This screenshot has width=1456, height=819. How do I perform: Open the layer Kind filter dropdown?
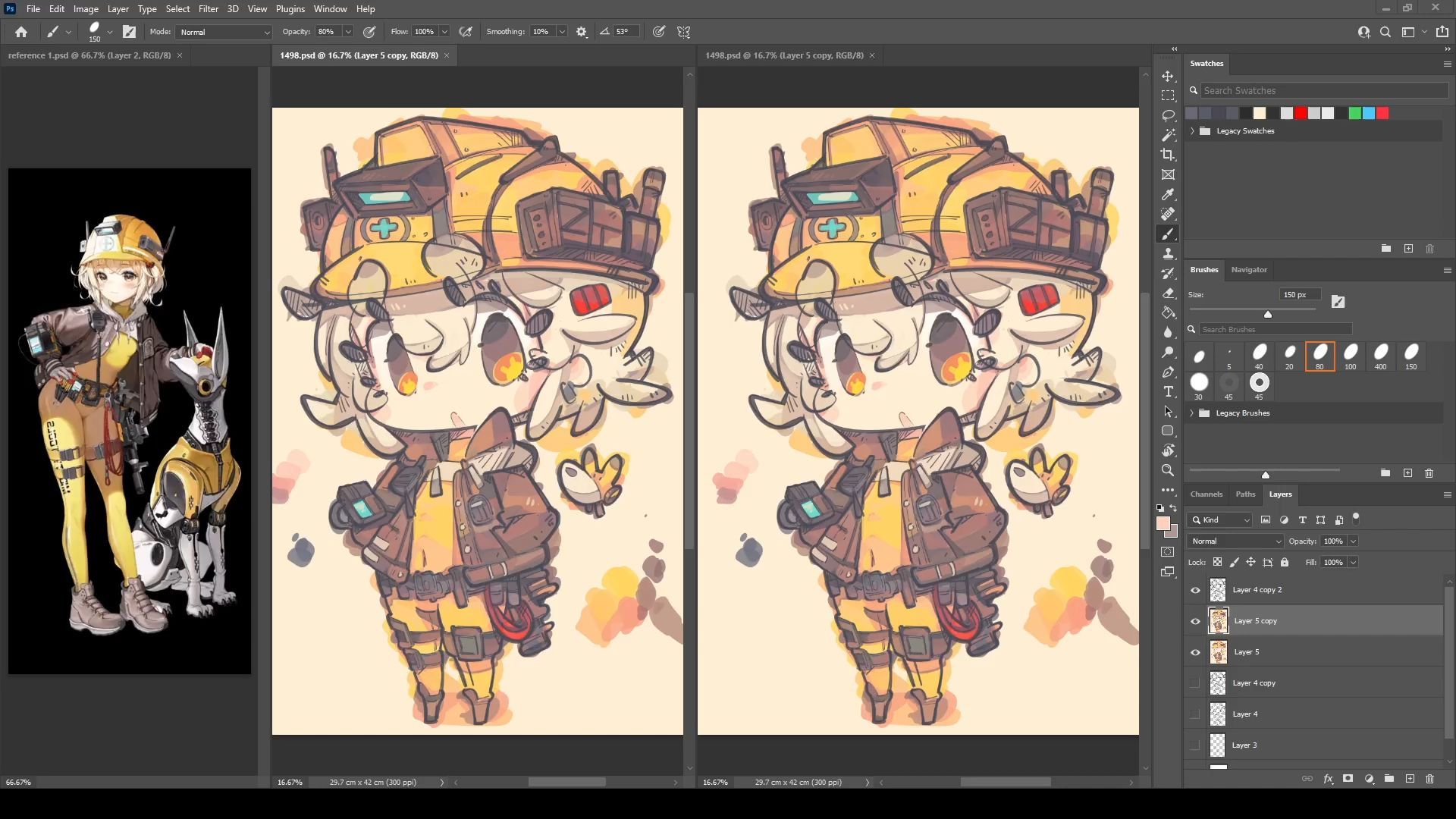[1219, 520]
